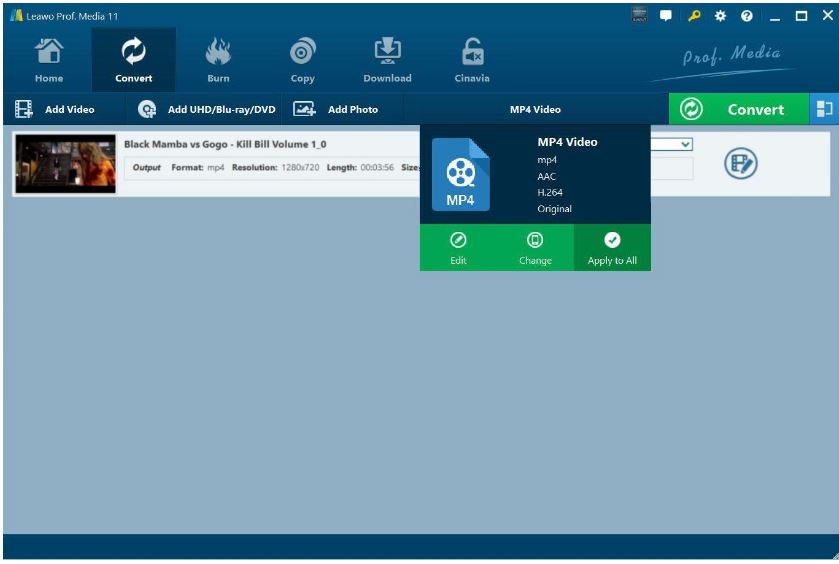Apply profile to all files
Image resolution: width=839 pixels, height=564 pixels.
[x=612, y=248]
